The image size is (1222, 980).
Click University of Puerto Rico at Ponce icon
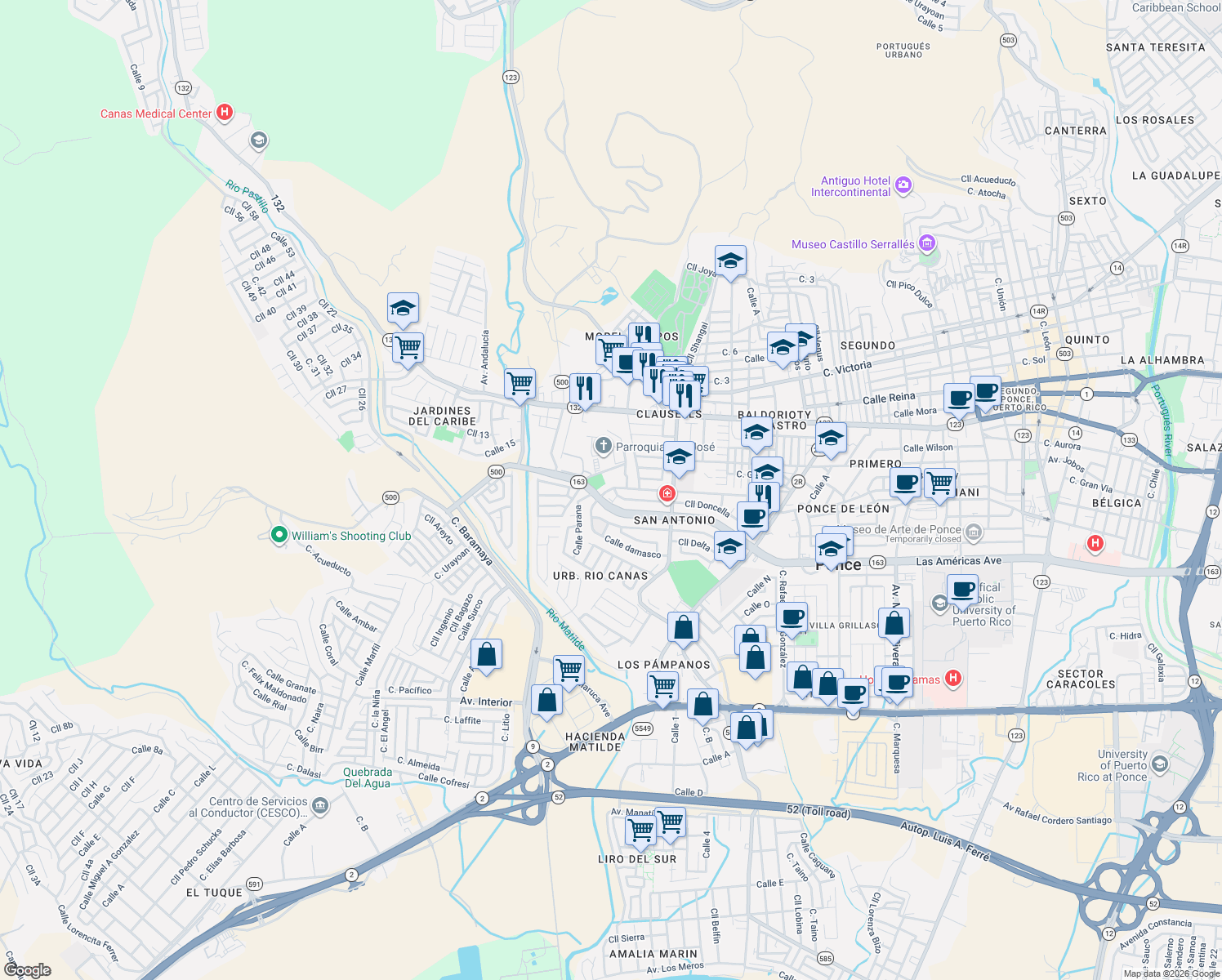tap(1159, 765)
